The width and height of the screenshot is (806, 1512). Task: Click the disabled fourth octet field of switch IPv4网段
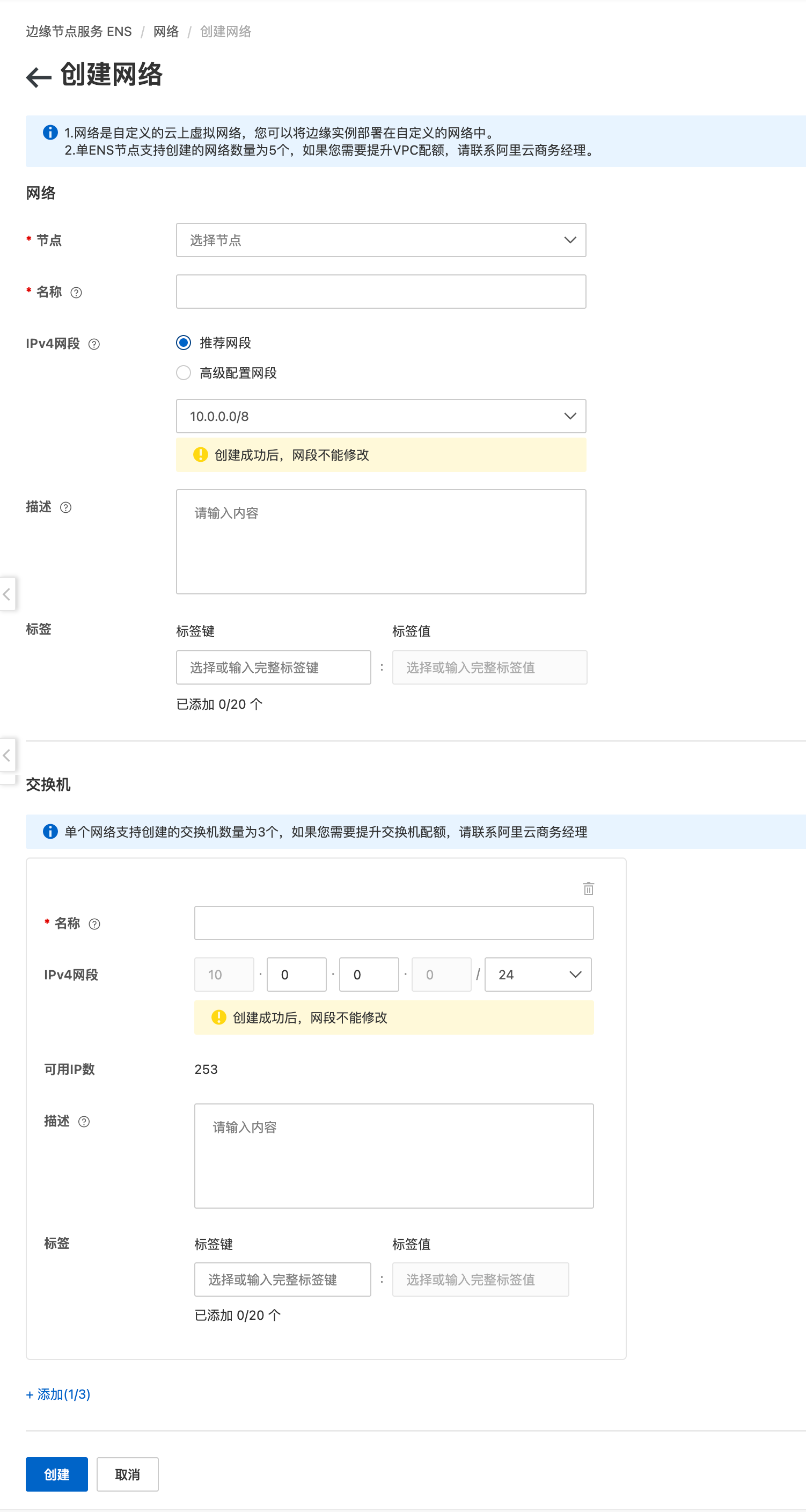coord(442,975)
